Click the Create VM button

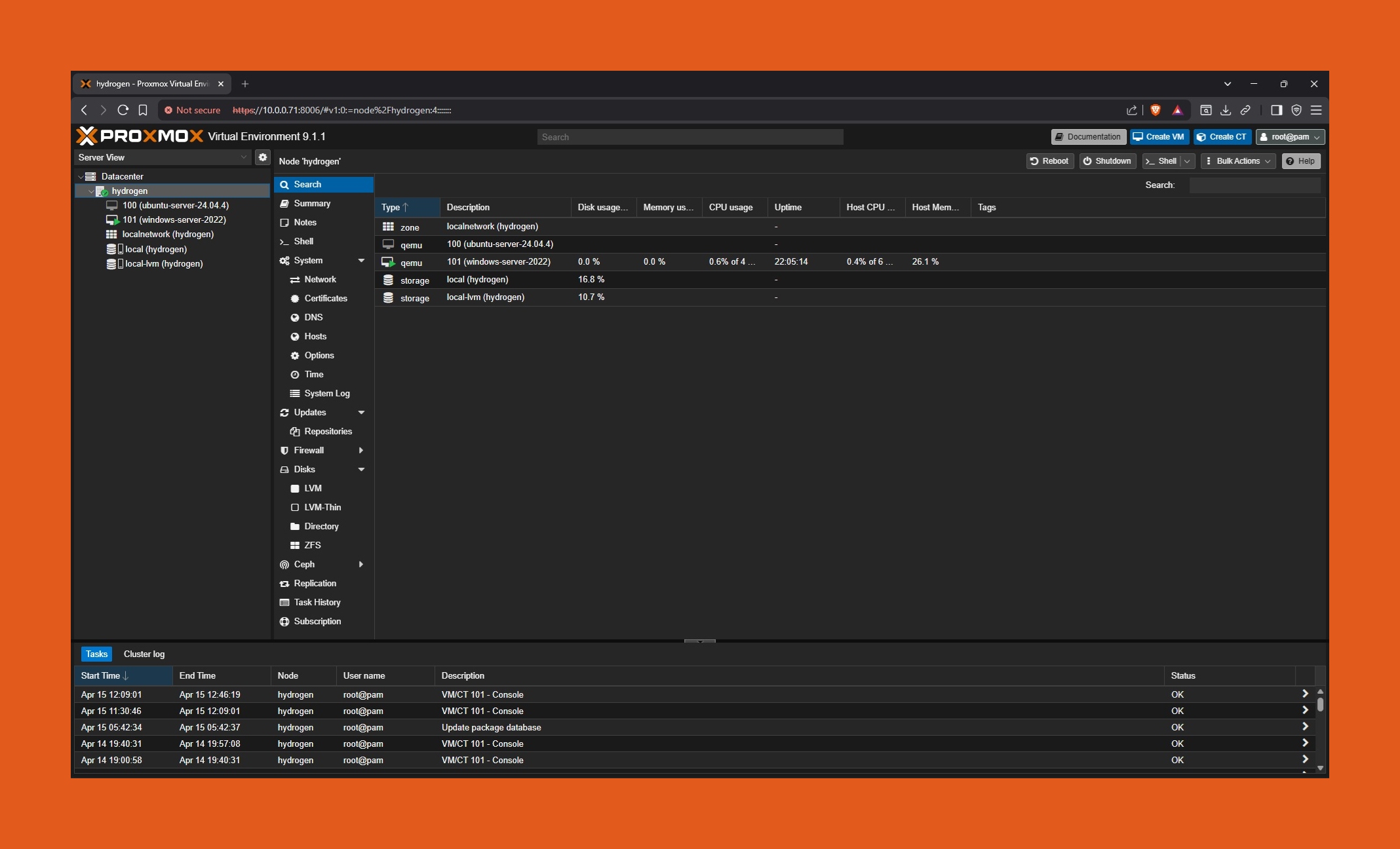pos(1159,137)
